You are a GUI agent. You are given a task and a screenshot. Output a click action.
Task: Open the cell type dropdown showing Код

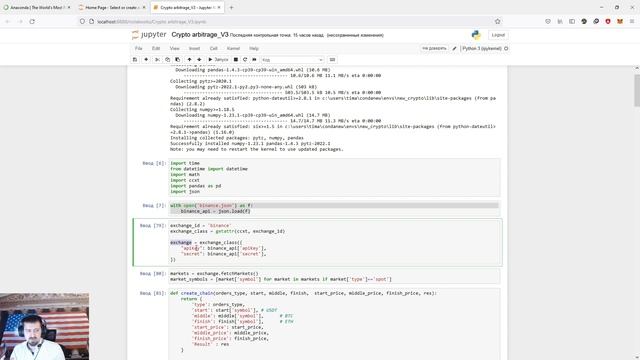(292, 60)
